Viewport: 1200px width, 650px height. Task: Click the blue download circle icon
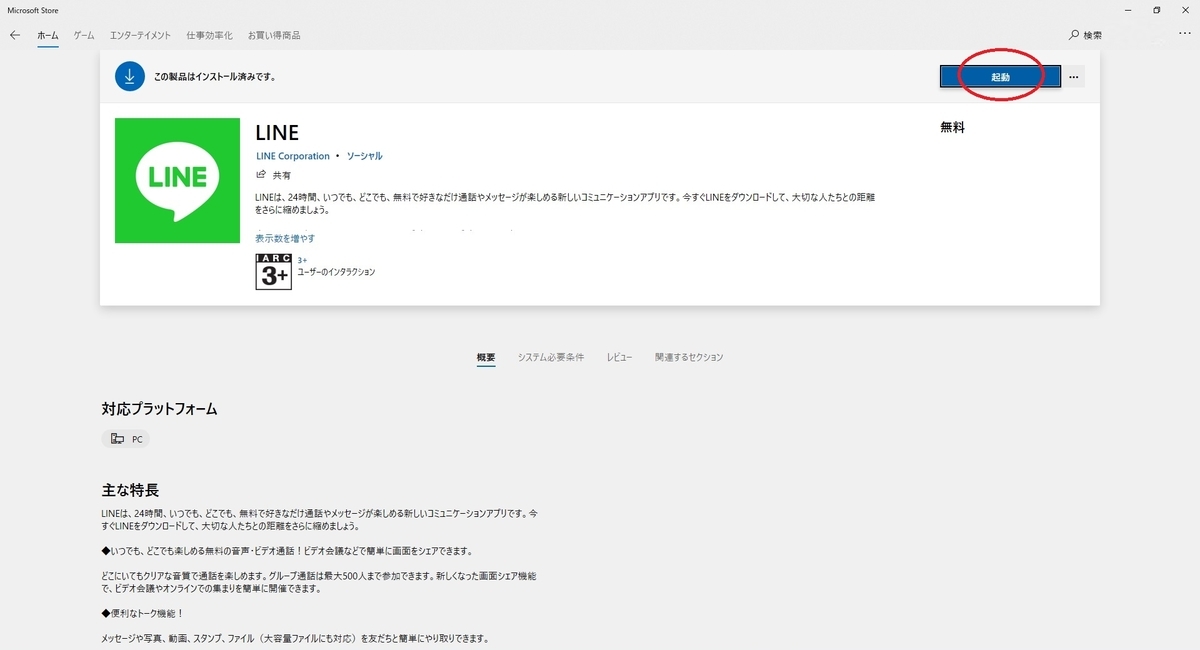click(x=129, y=76)
